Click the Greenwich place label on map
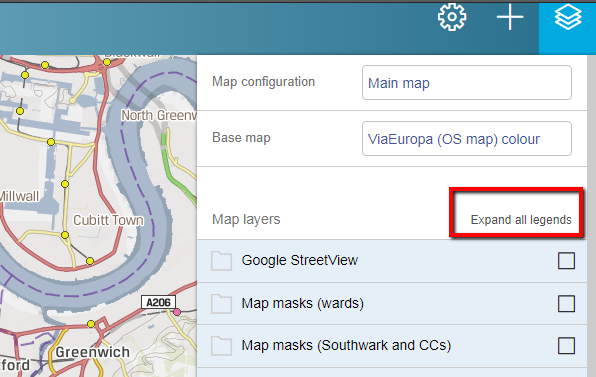 92,352
